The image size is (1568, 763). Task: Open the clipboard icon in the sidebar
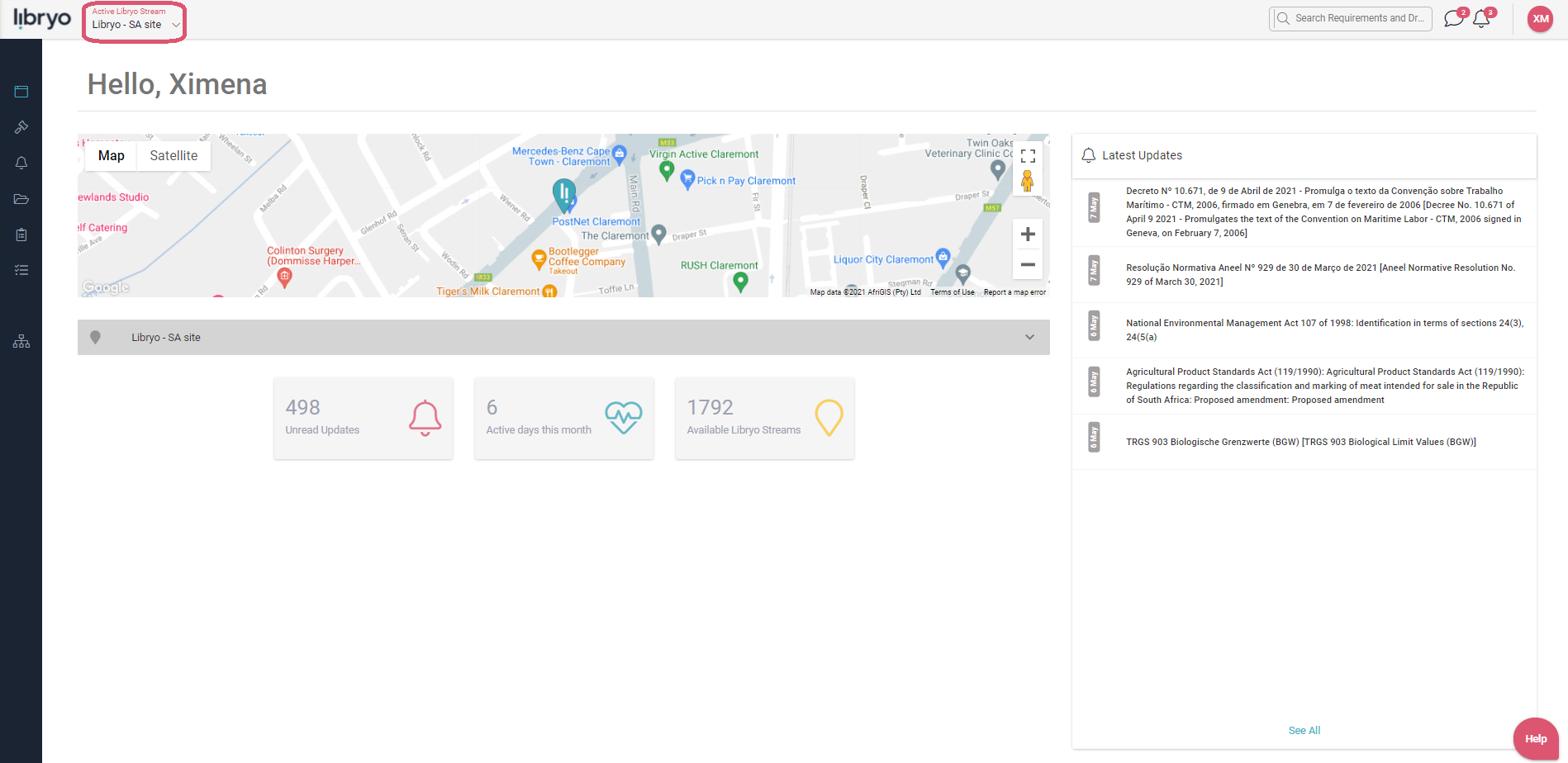pyautogui.click(x=21, y=235)
